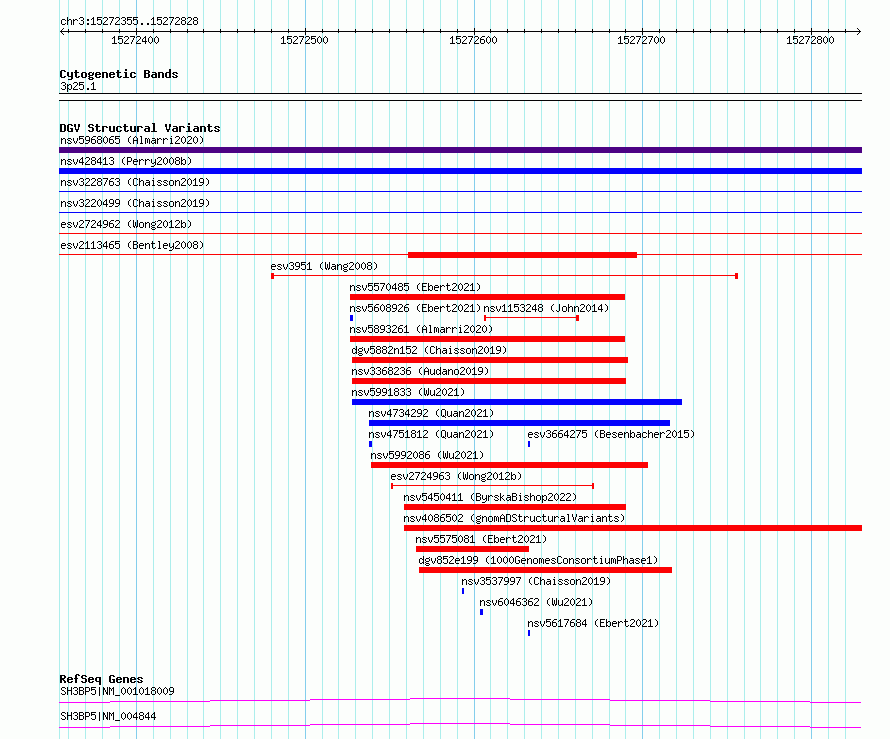Select the nsv5991833 (Wu2021) label

pos(408,392)
